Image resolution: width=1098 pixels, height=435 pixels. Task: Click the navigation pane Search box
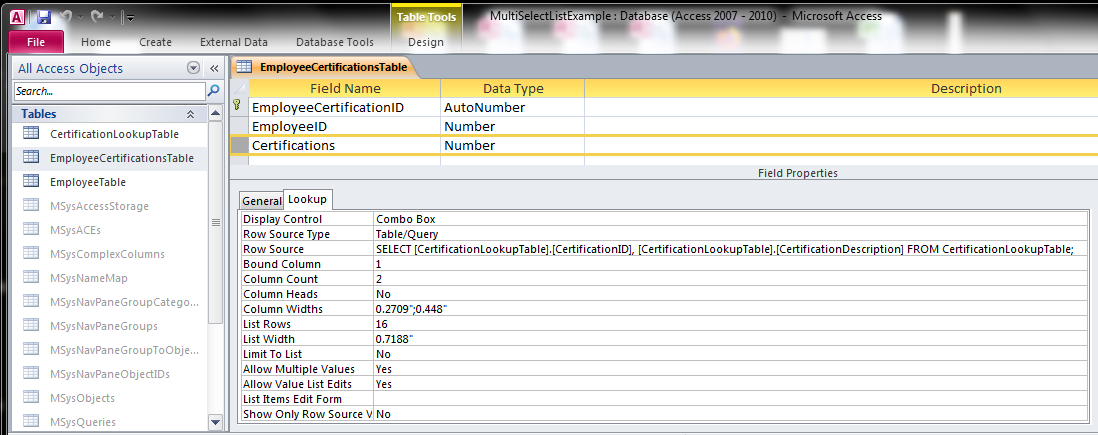point(109,91)
